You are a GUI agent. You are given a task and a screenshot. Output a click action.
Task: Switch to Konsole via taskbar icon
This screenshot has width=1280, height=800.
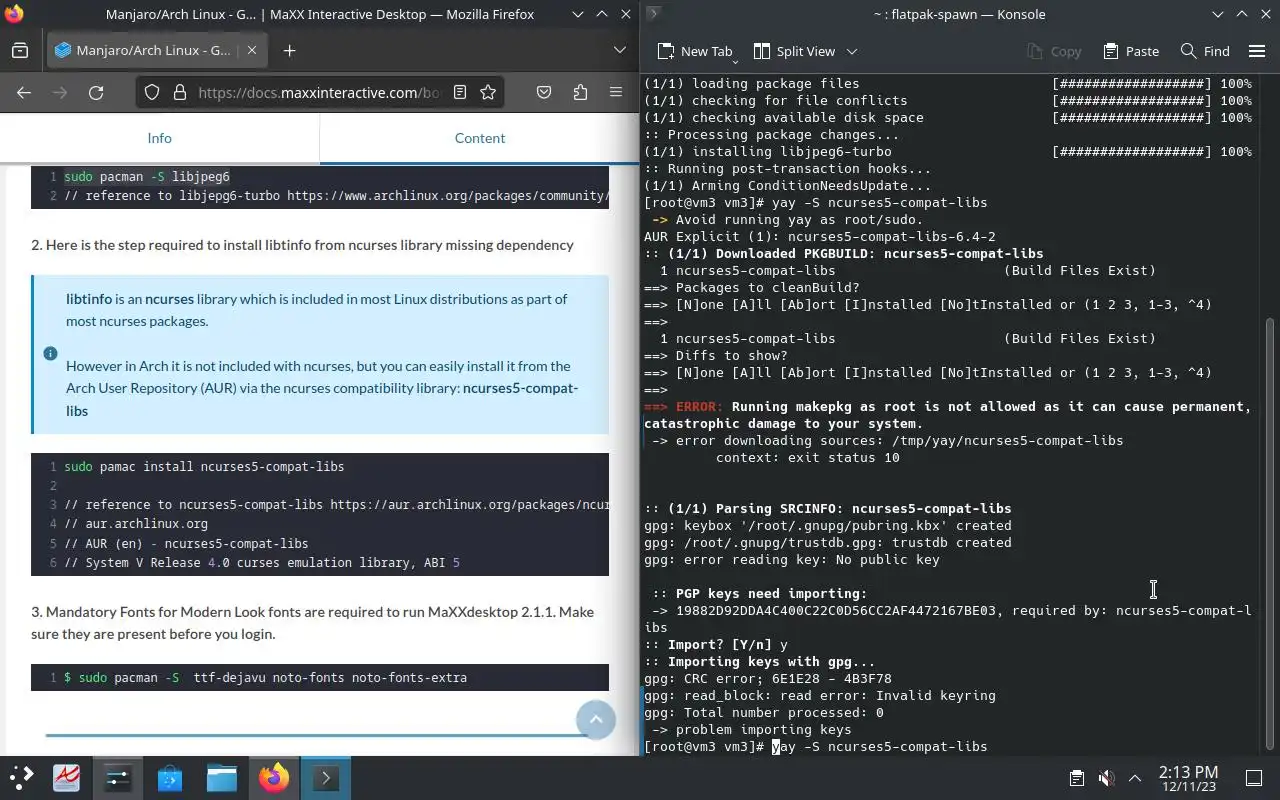(x=326, y=778)
